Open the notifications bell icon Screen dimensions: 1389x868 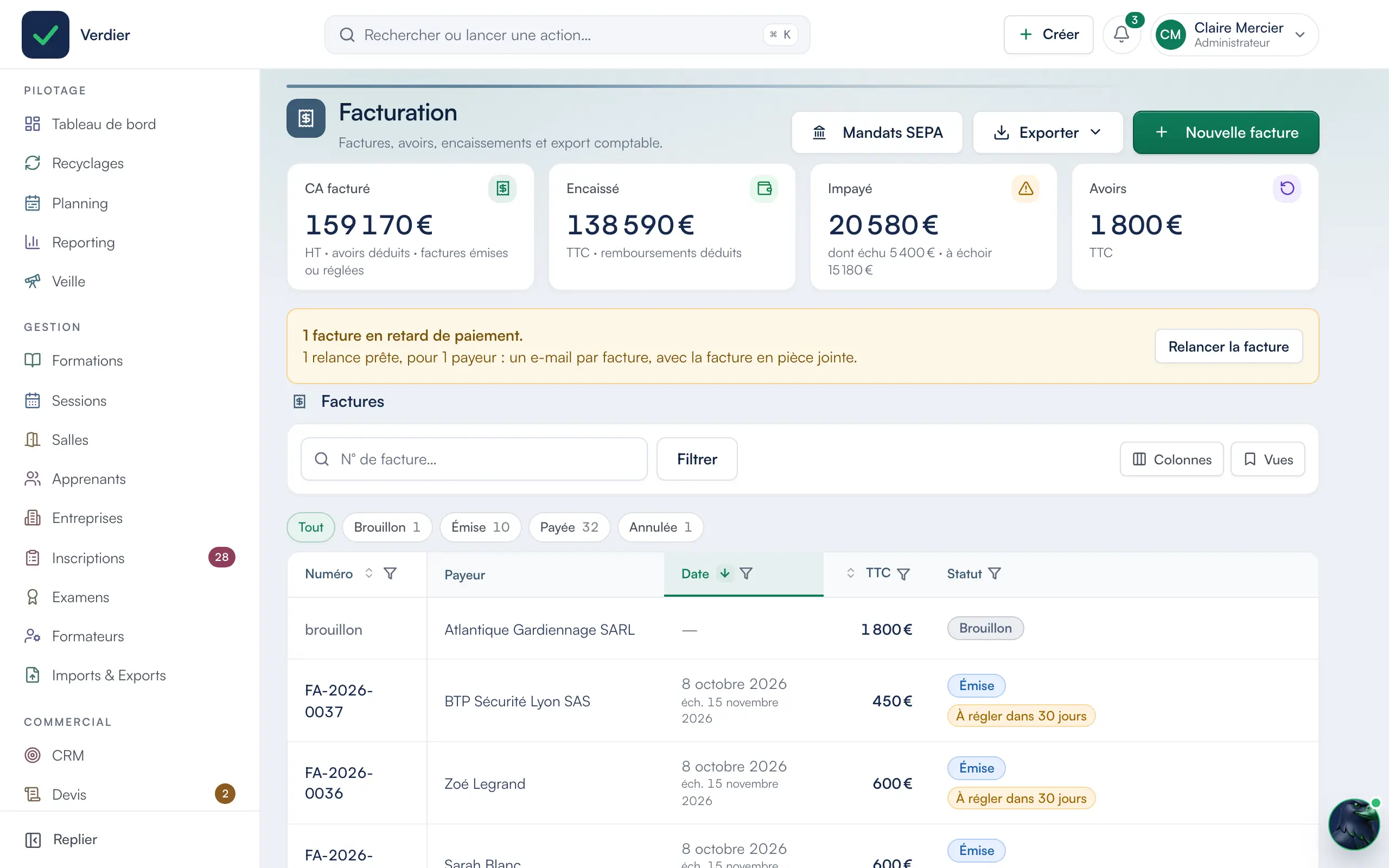click(1121, 34)
